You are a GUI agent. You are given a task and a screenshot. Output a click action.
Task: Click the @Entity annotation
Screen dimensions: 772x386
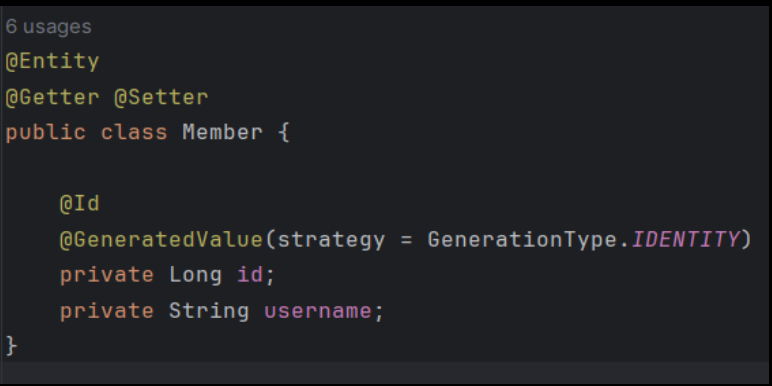[52, 62]
